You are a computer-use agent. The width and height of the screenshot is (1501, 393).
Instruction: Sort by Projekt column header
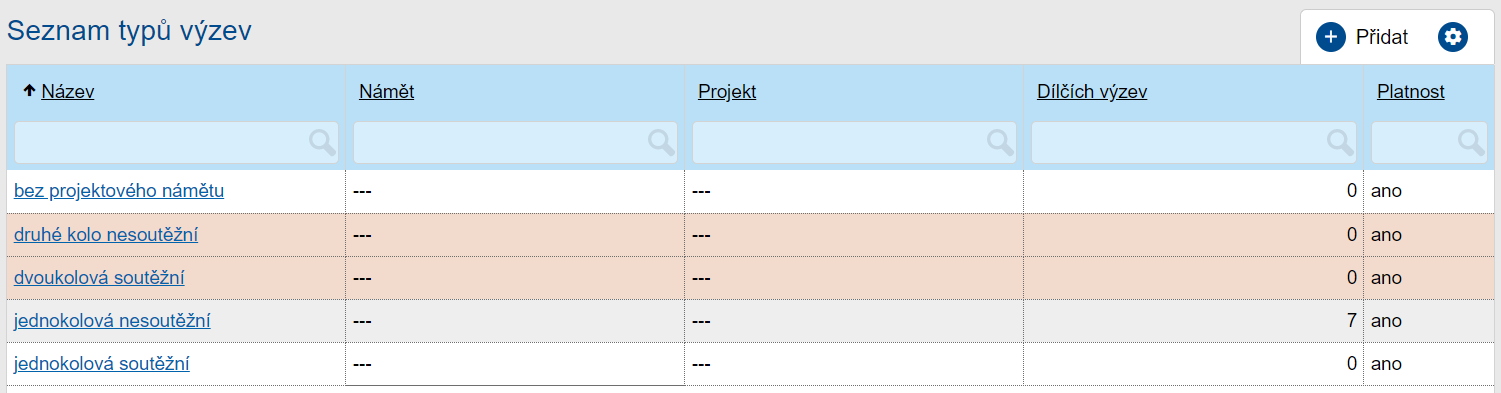(x=727, y=92)
